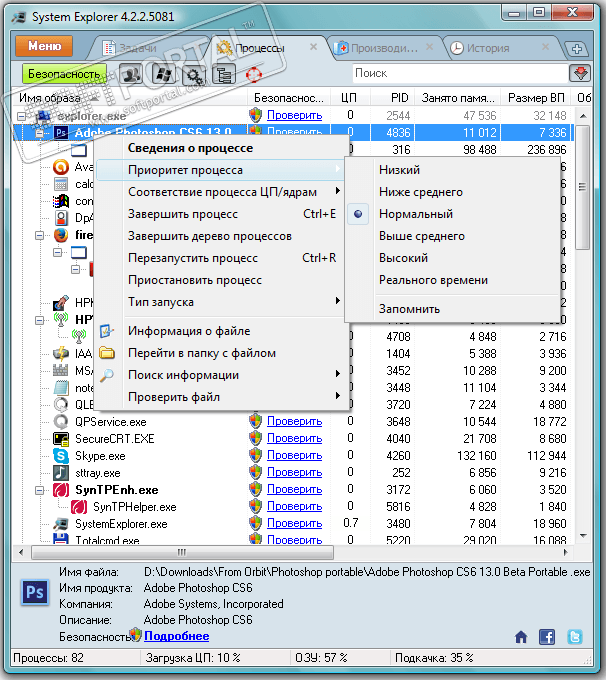
Task: Collapse the explorer.exe tree node
Action: pyautogui.click(x=21, y=116)
